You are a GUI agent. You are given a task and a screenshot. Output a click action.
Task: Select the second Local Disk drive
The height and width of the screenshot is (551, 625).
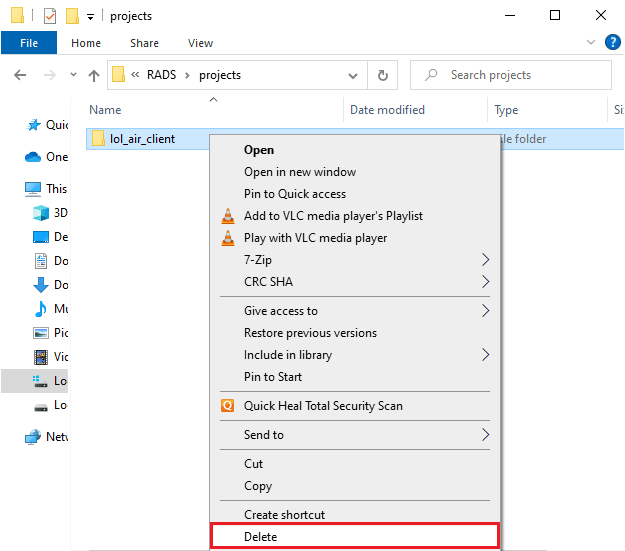click(50, 405)
